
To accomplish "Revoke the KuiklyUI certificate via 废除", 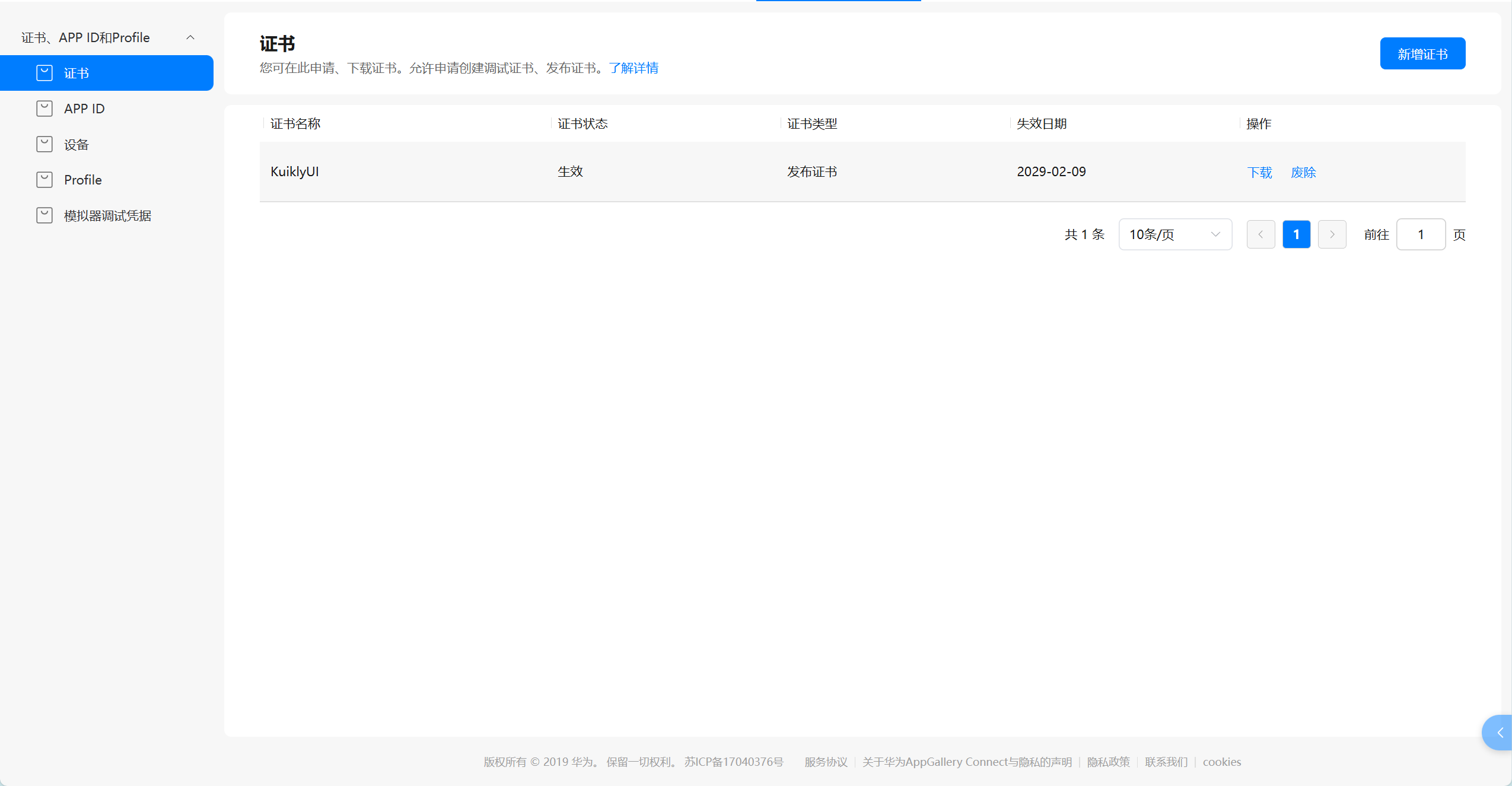I will point(1304,172).
